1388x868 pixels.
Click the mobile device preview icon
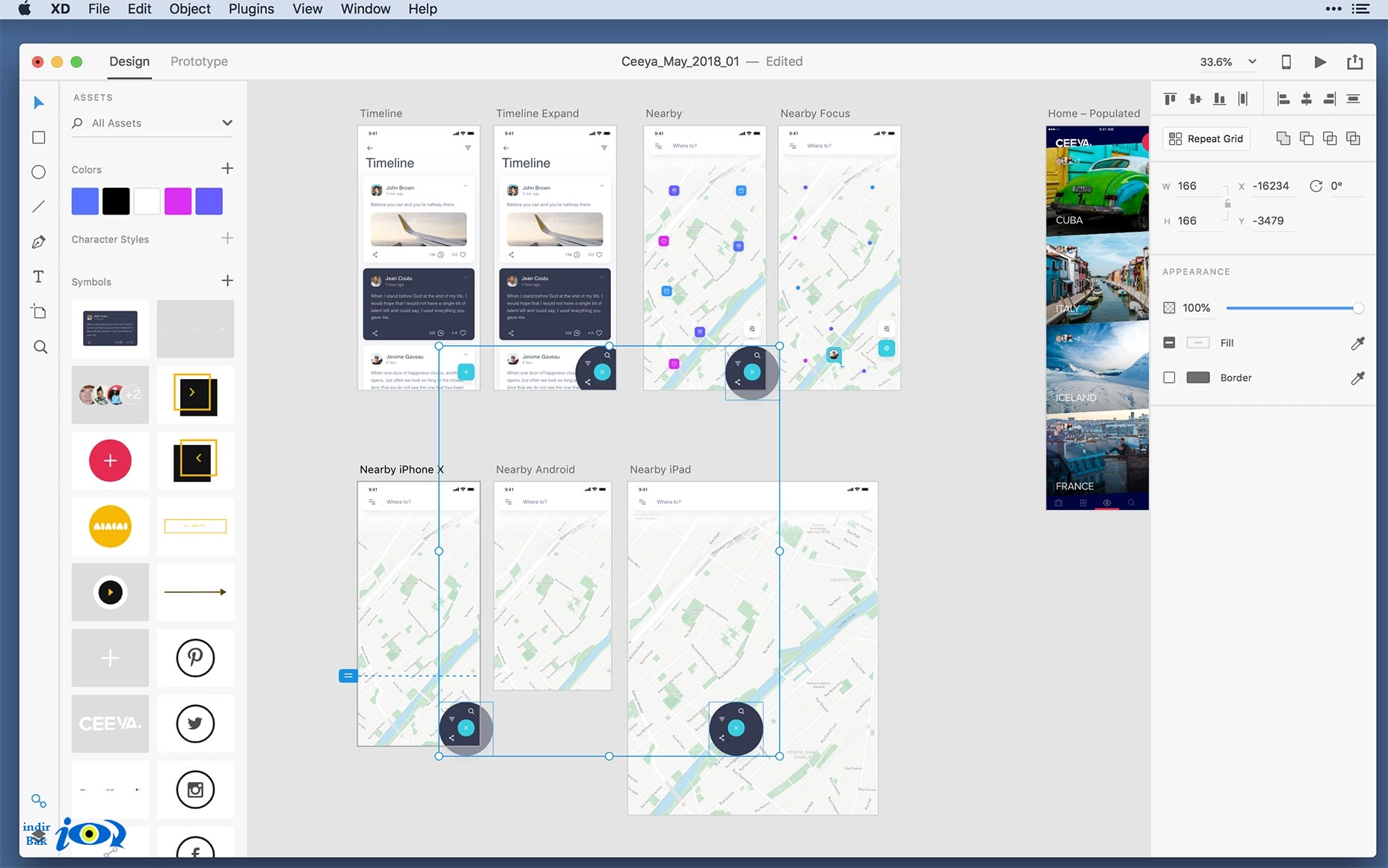(1286, 62)
